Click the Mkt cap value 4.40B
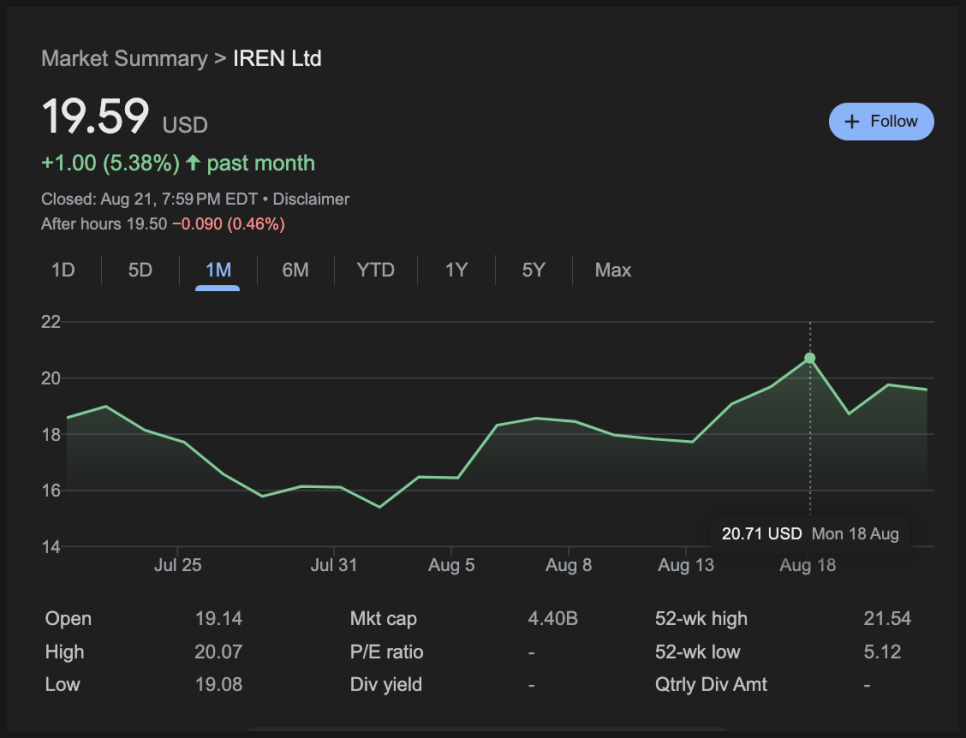 tap(553, 618)
